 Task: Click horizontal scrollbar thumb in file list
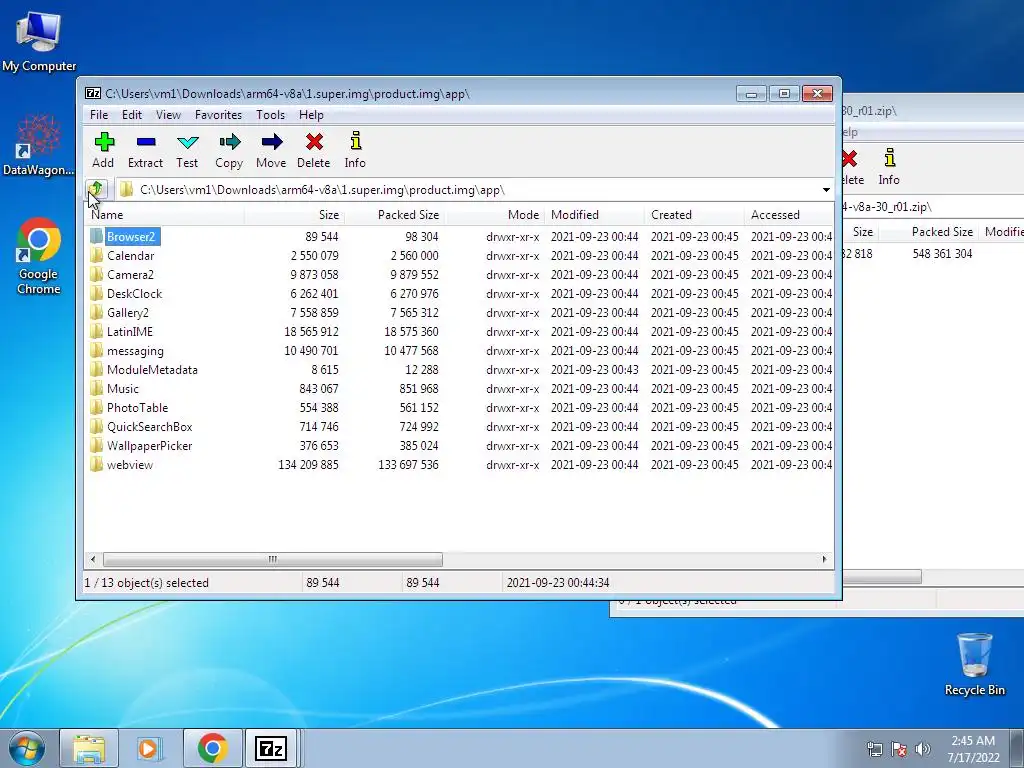tap(273, 560)
